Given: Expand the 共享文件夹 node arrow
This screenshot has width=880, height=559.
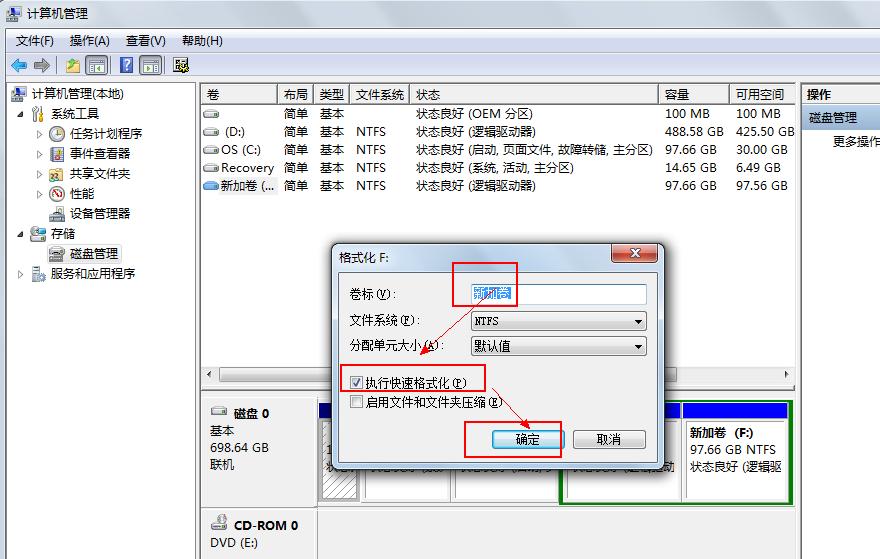Looking at the screenshot, I should coord(39,174).
